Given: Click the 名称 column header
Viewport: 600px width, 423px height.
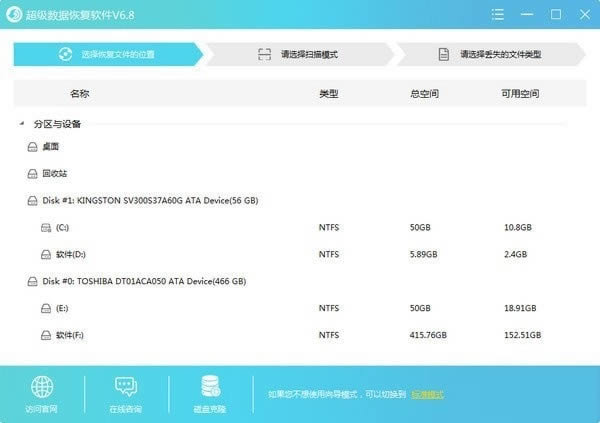Looking at the screenshot, I should pos(80,93).
